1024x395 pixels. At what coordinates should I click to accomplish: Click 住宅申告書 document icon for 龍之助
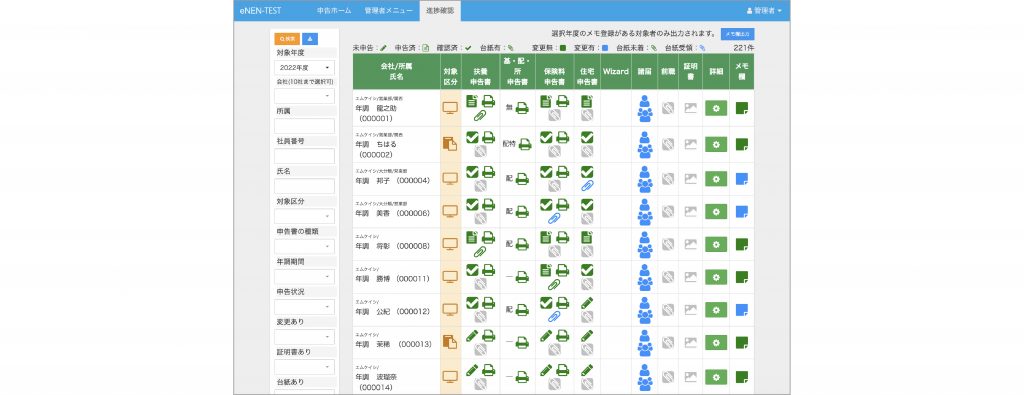[x=587, y=101]
